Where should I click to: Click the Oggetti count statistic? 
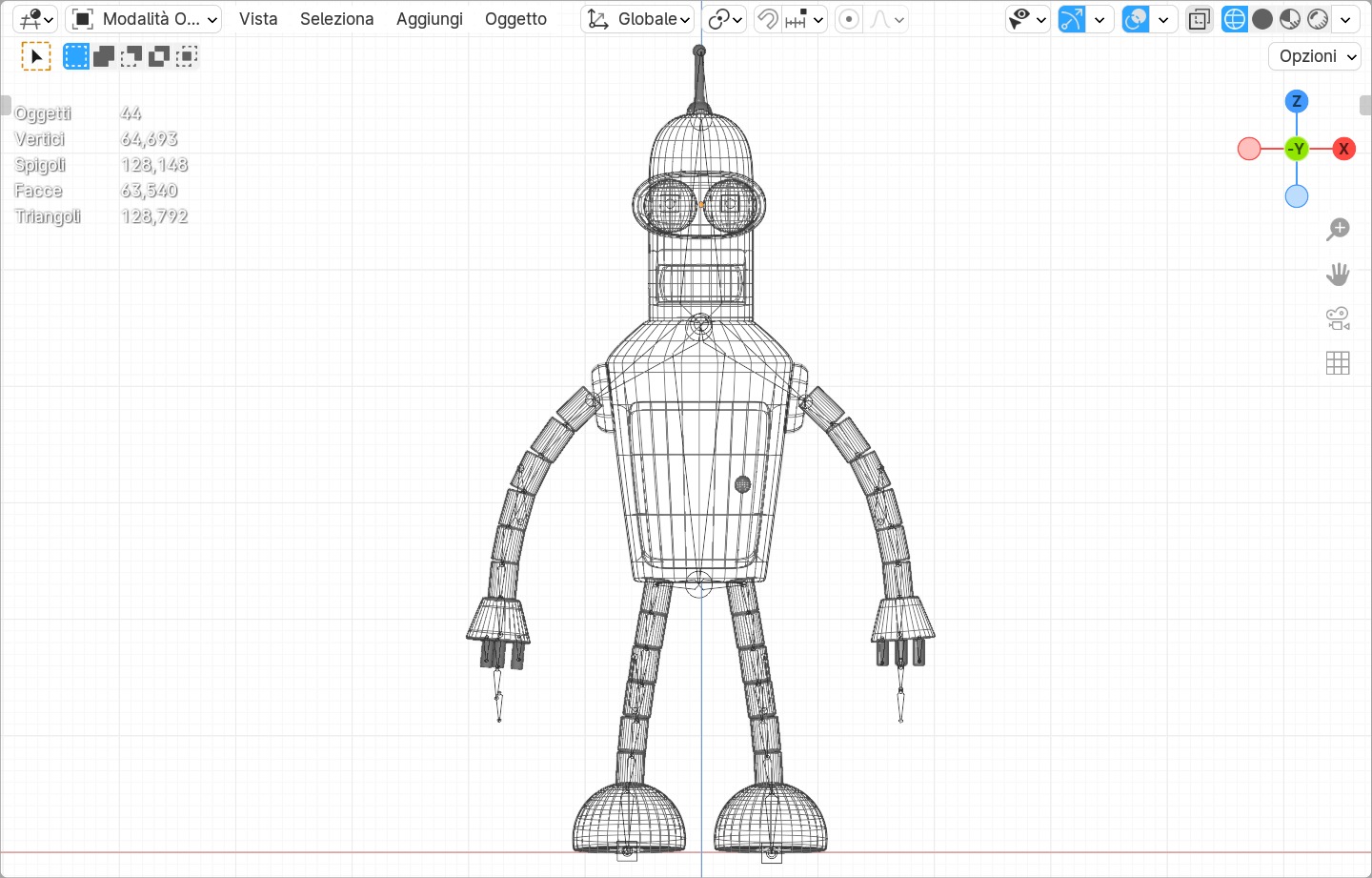click(x=131, y=113)
